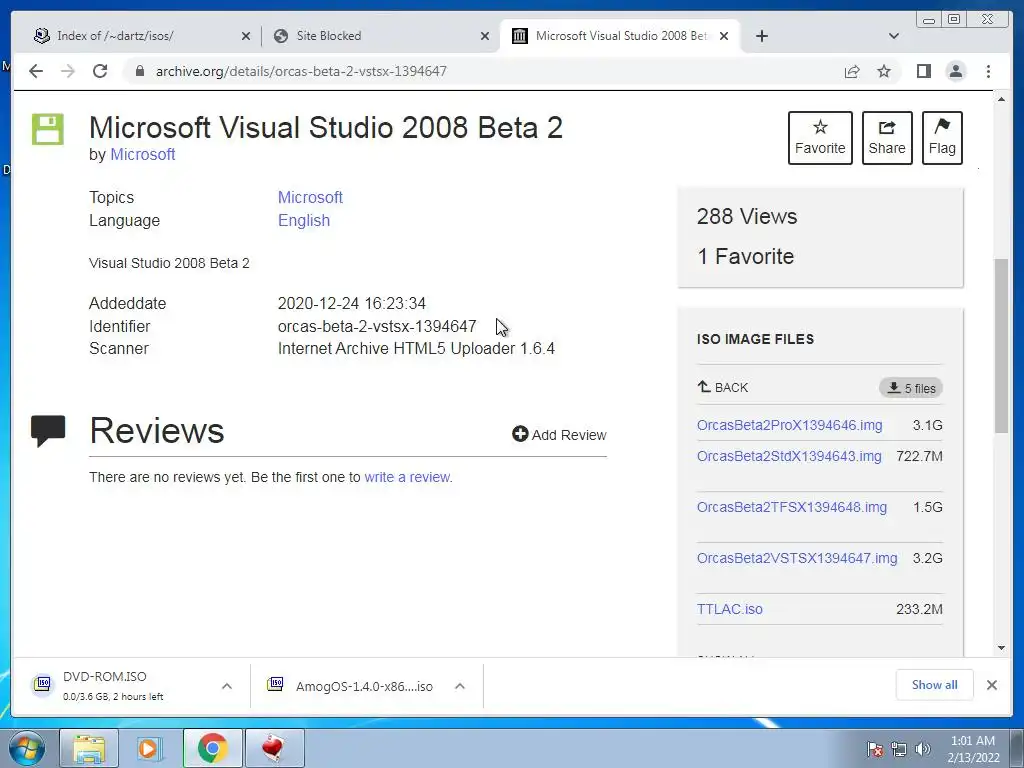1024x768 pixels.
Task: Click Show all downloads
Action: [x=935, y=685]
